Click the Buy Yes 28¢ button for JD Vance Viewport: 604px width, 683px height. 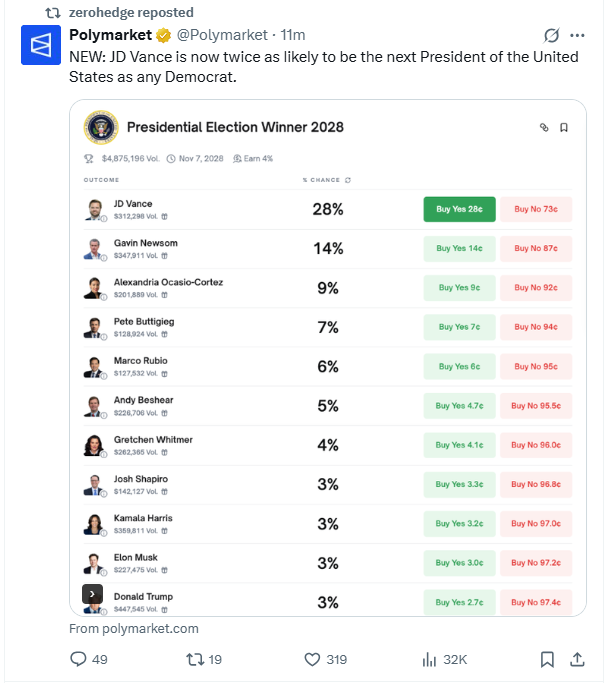[459, 209]
